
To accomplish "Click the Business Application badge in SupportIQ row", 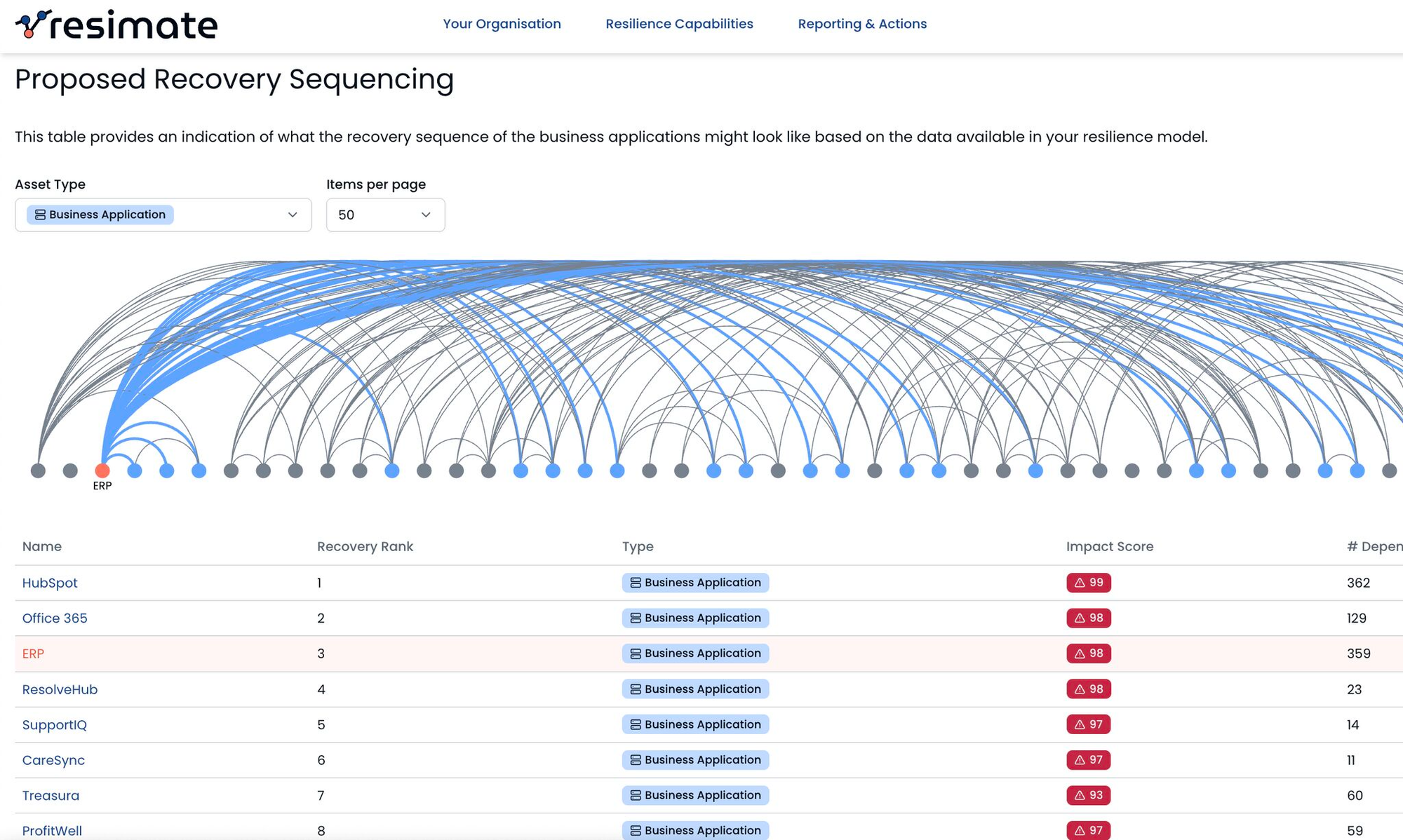I will click(695, 724).
